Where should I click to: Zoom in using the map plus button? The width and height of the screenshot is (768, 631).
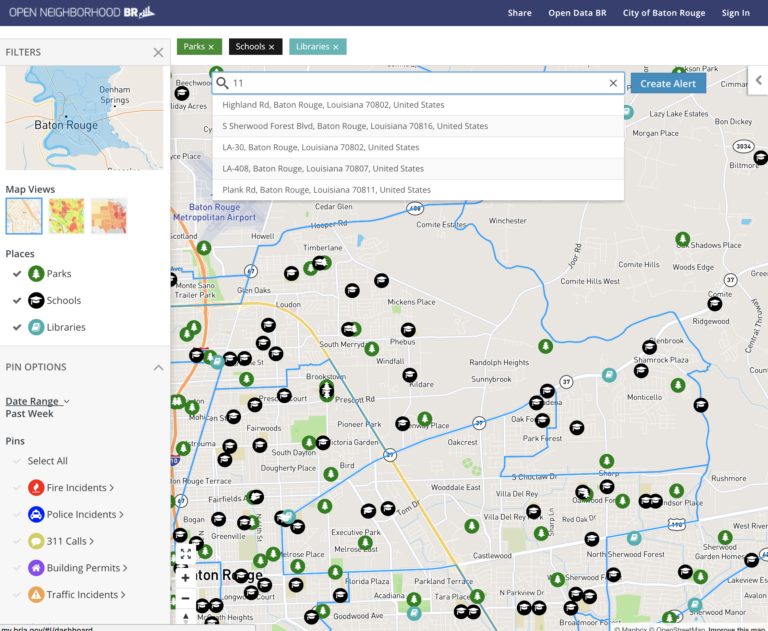[x=185, y=577]
